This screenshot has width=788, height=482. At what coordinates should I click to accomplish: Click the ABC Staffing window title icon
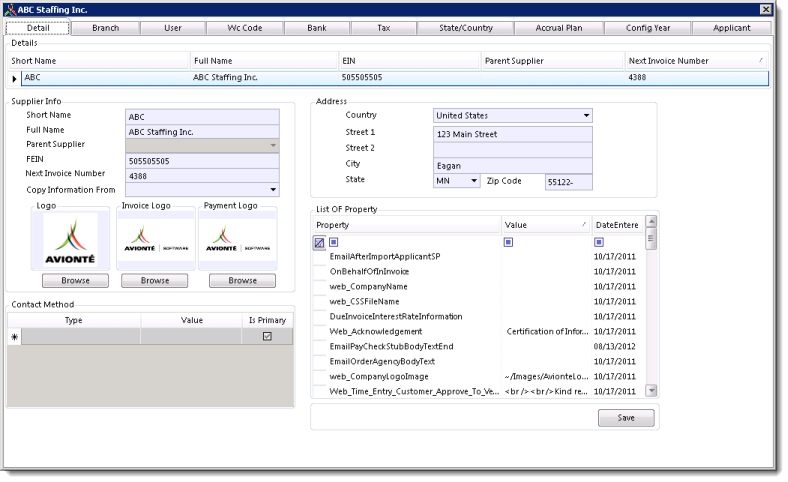(x=10, y=9)
